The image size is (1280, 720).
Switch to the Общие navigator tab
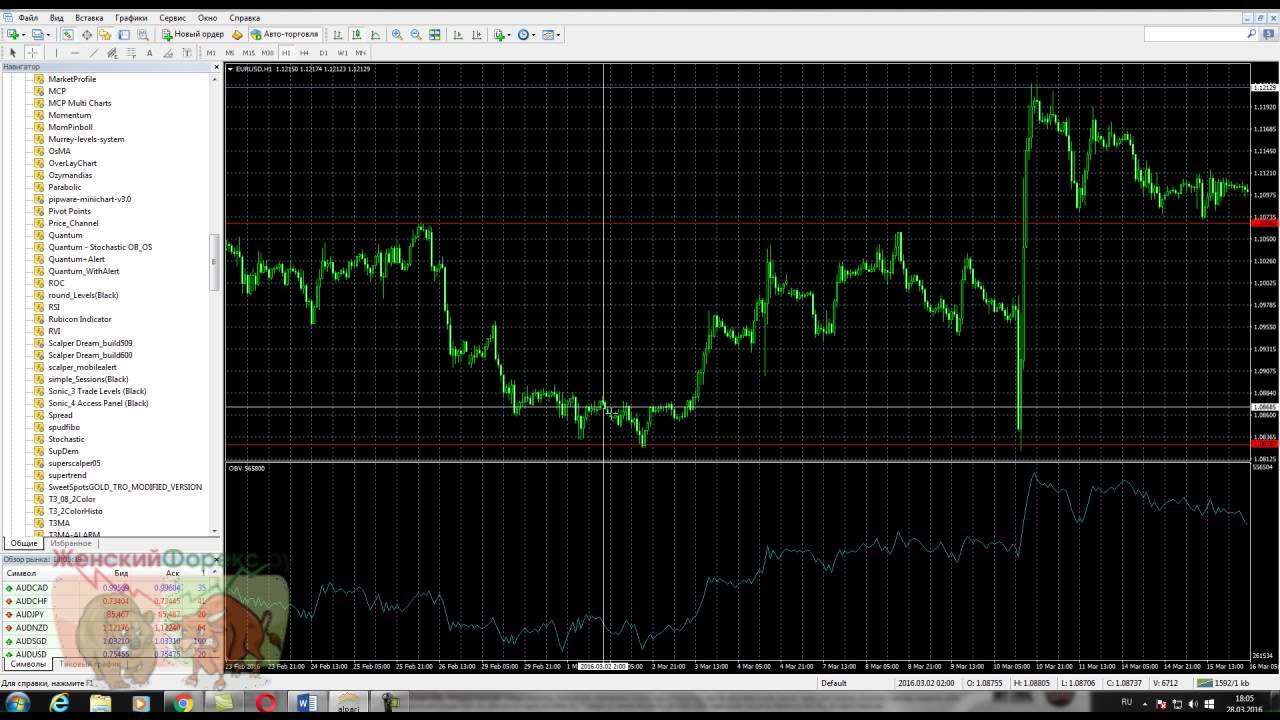click(x=24, y=543)
